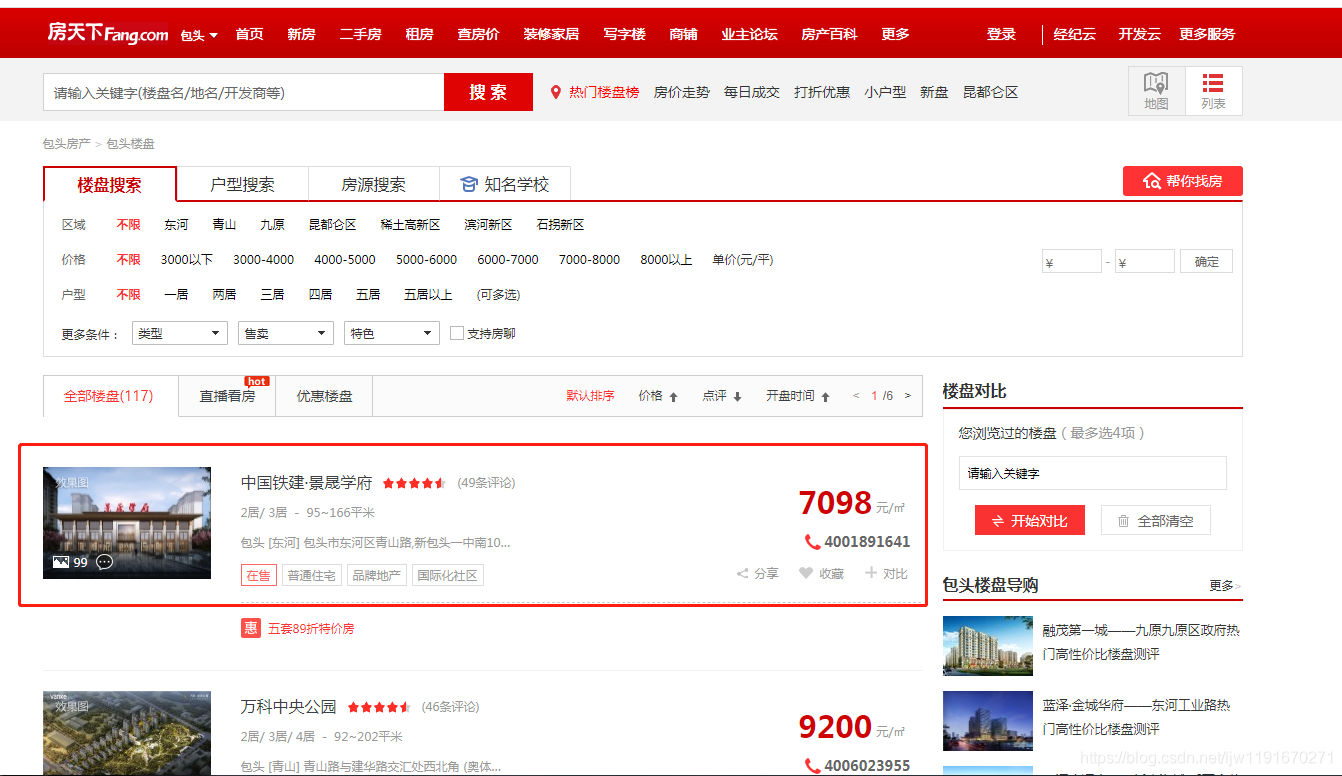This screenshot has height=776, width=1342.
Task: Open the 房价走势 link
Action: [x=682, y=92]
